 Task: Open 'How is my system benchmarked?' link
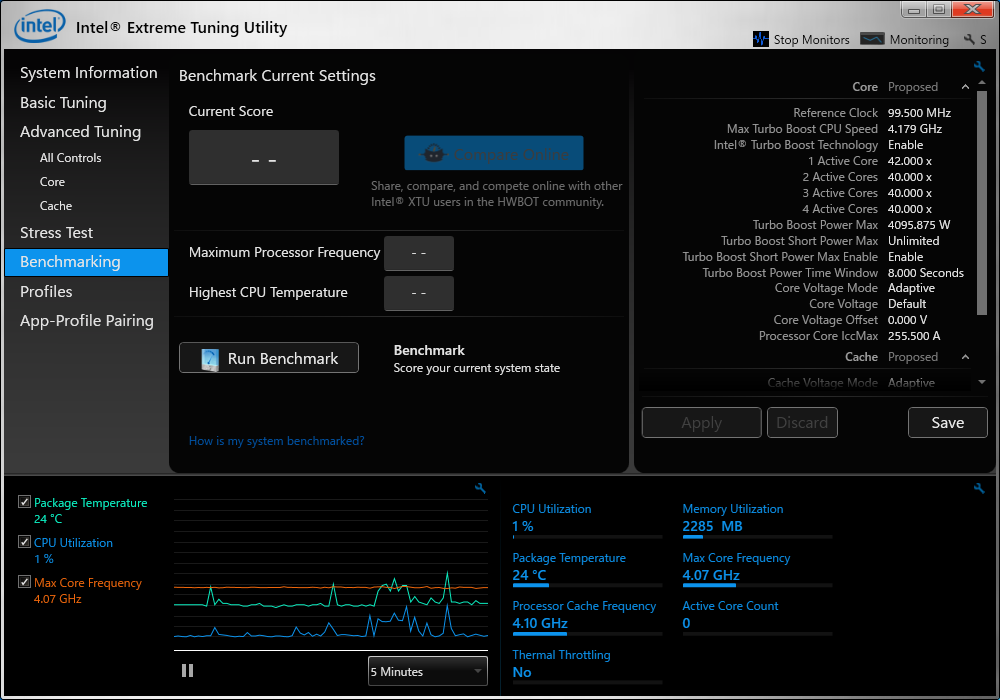click(x=276, y=441)
